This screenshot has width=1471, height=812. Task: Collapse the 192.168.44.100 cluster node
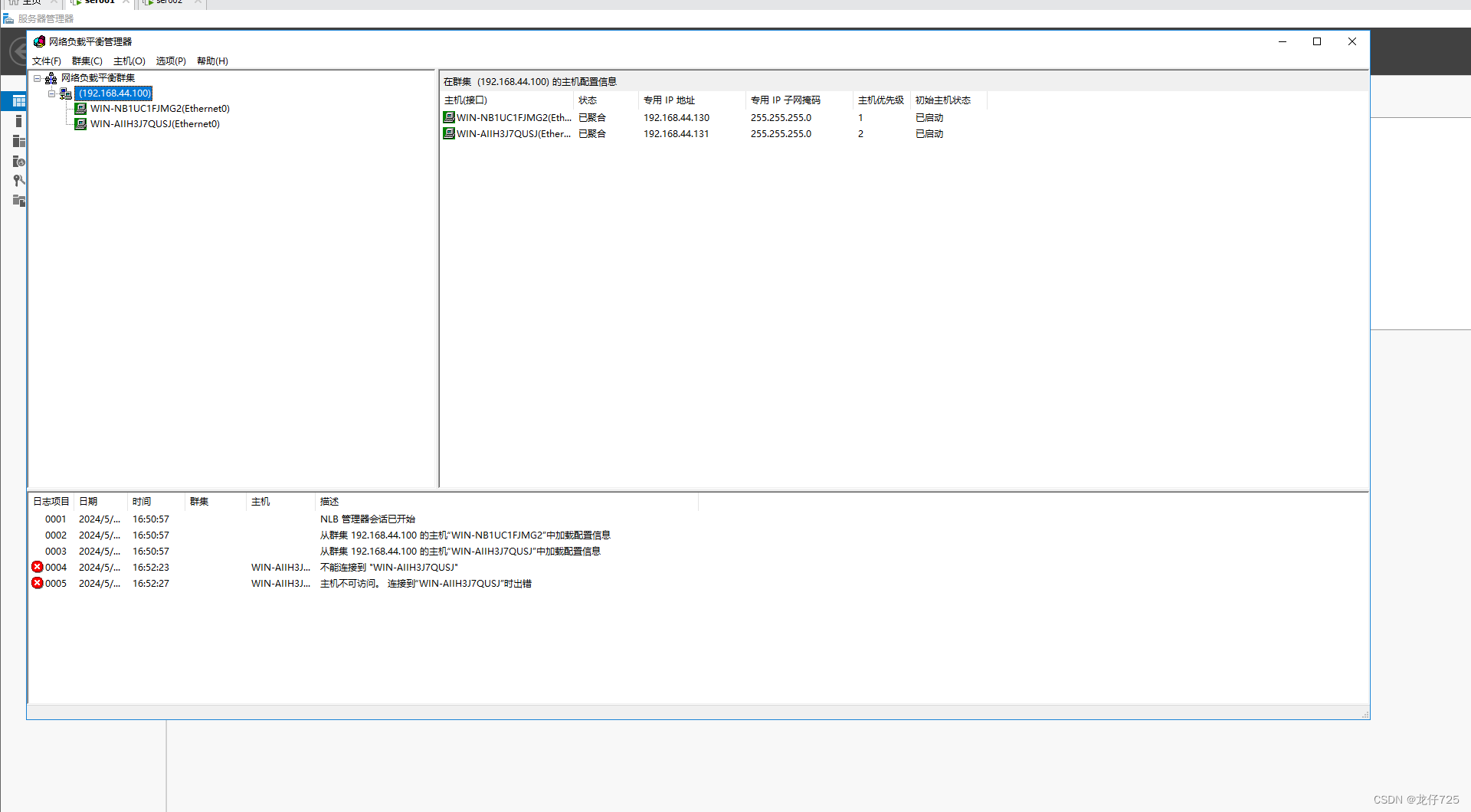(x=52, y=93)
